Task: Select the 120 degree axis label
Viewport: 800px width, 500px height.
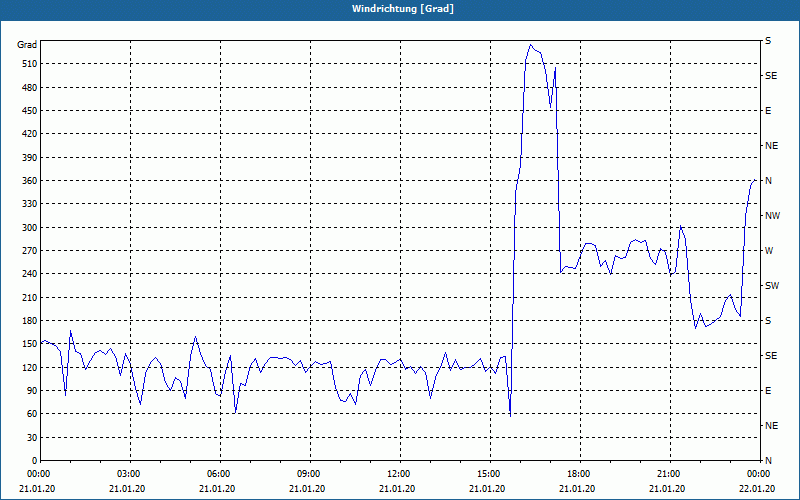Action: pos(30,367)
